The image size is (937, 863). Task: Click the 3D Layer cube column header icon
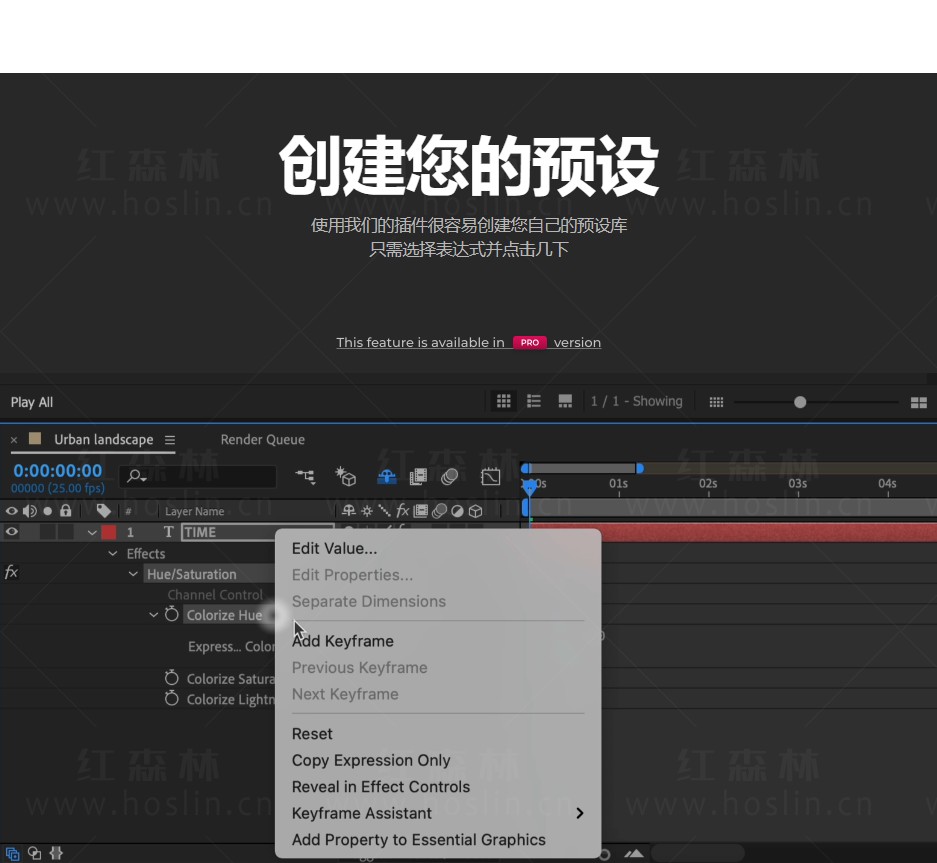click(476, 511)
